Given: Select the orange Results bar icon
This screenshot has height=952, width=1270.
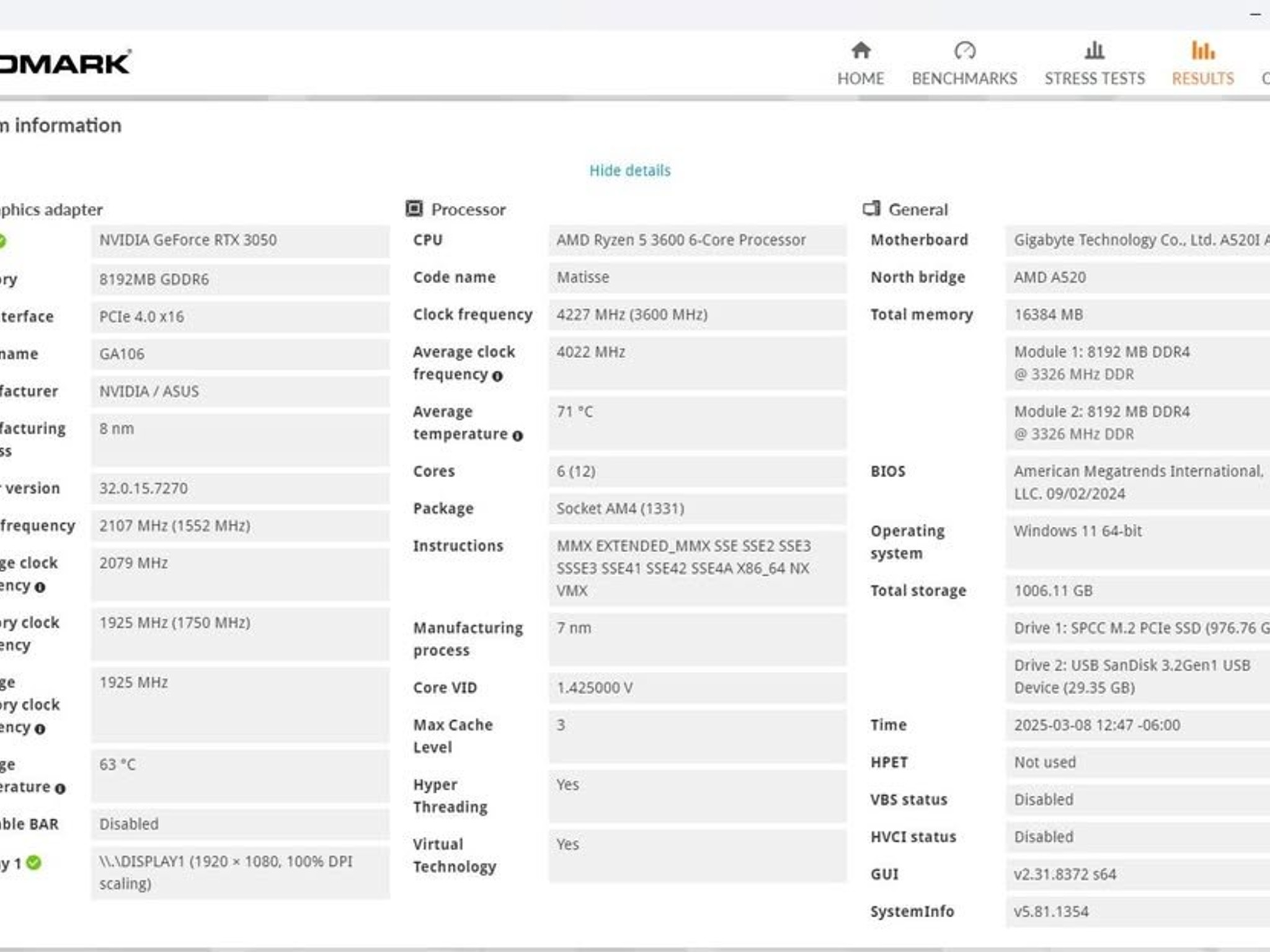Looking at the screenshot, I should pos(1203,50).
